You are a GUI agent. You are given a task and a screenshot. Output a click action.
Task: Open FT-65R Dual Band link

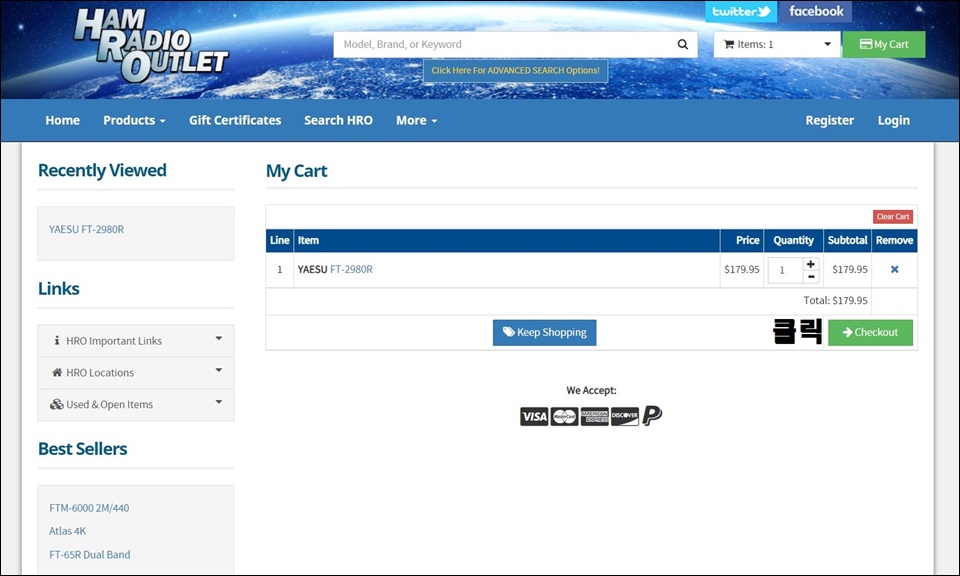coord(90,555)
